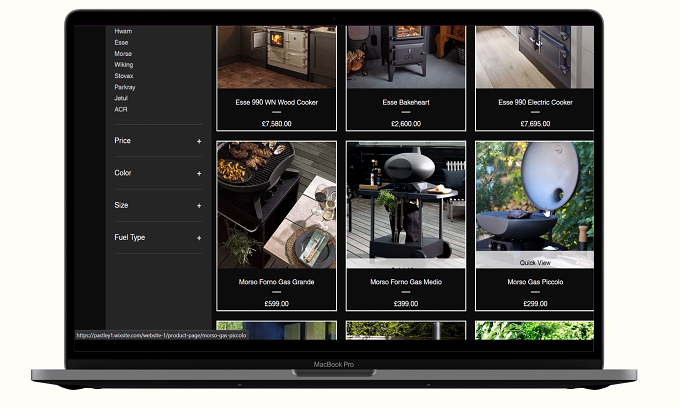Click the Morso Forno Gas Grande title
Image resolution: width=680 pixels, height=408 pixels.
pyautogui.click(x=276, y=282)
